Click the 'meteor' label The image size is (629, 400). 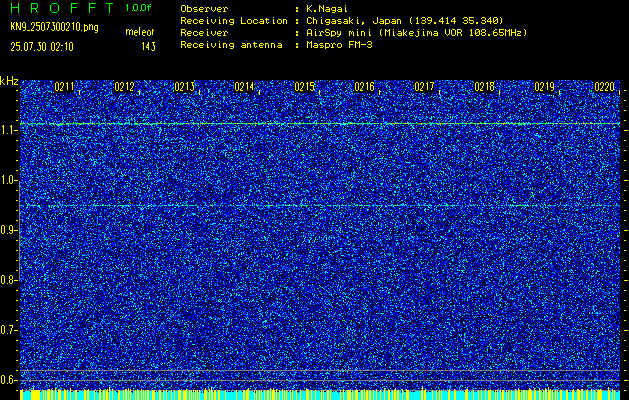(140, 32)
